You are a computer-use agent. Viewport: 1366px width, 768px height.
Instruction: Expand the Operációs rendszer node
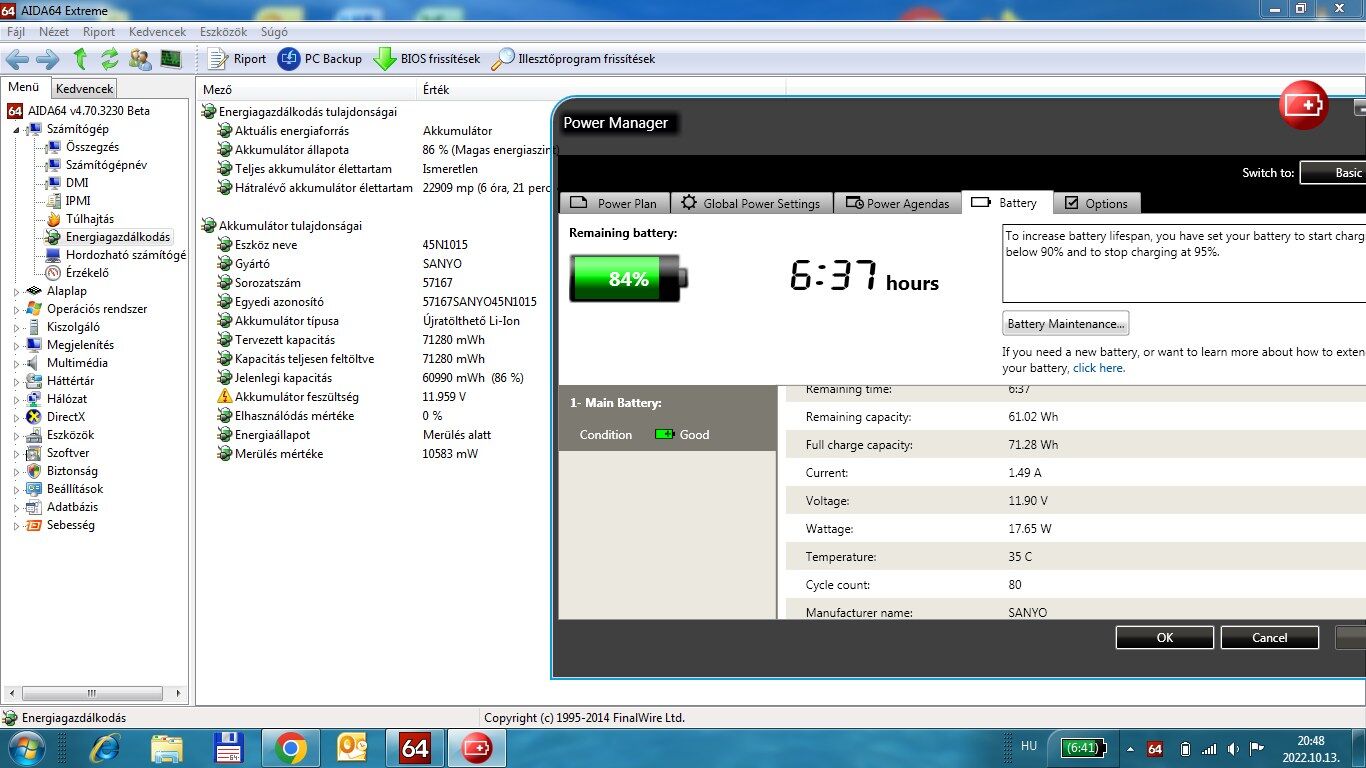(16, 309)
